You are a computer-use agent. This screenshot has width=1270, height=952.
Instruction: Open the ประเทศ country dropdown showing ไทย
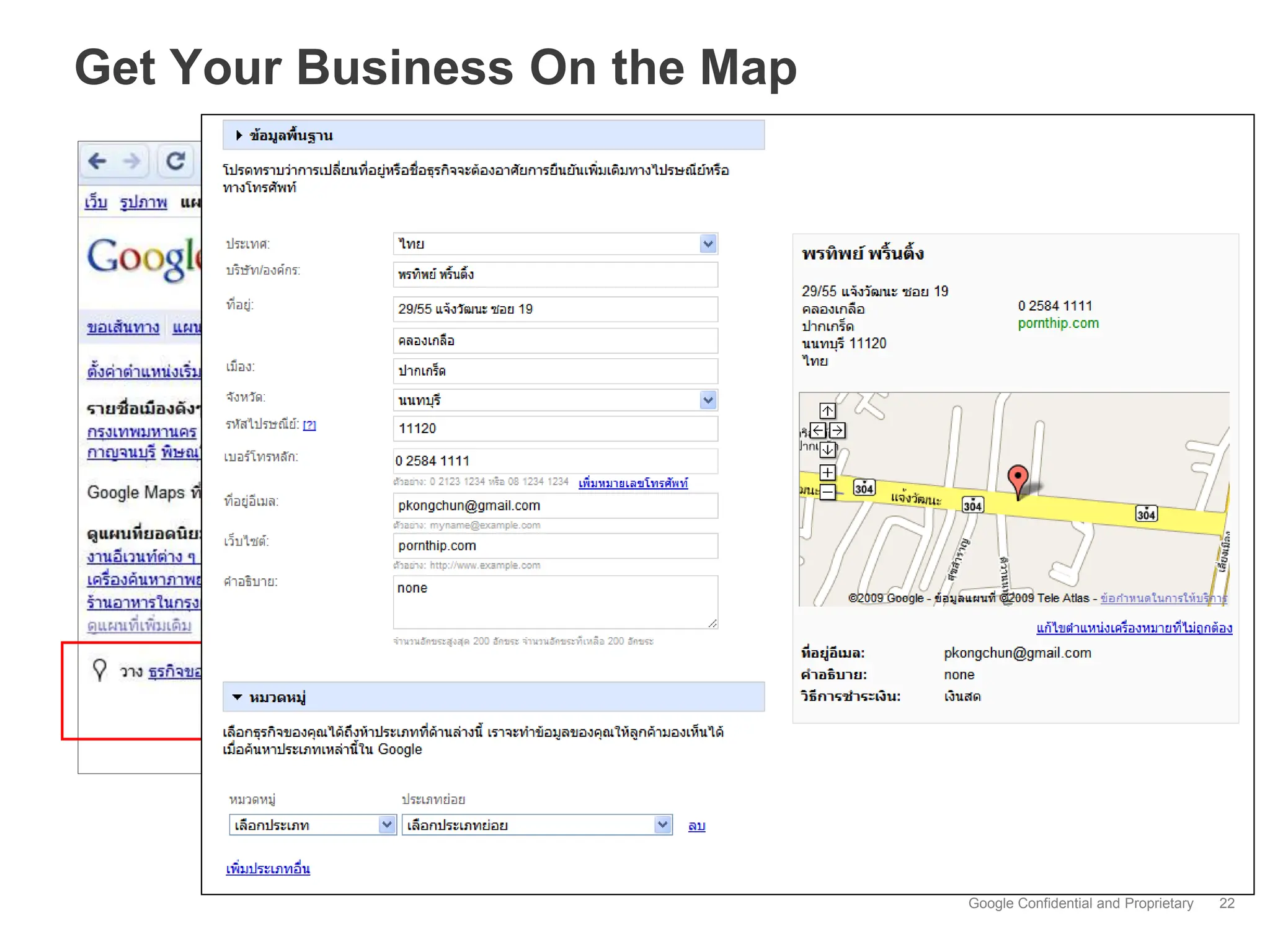pyautogui.click(x=555, y=244)
